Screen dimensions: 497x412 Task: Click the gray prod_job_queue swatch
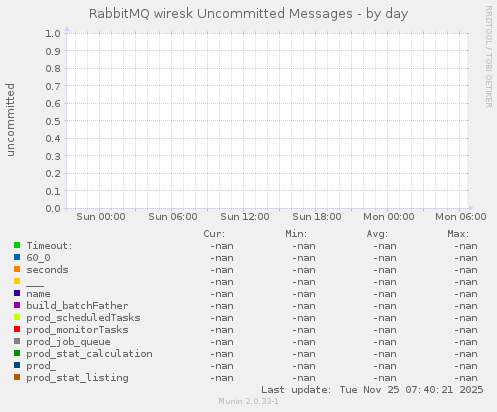tap(17, 341)
